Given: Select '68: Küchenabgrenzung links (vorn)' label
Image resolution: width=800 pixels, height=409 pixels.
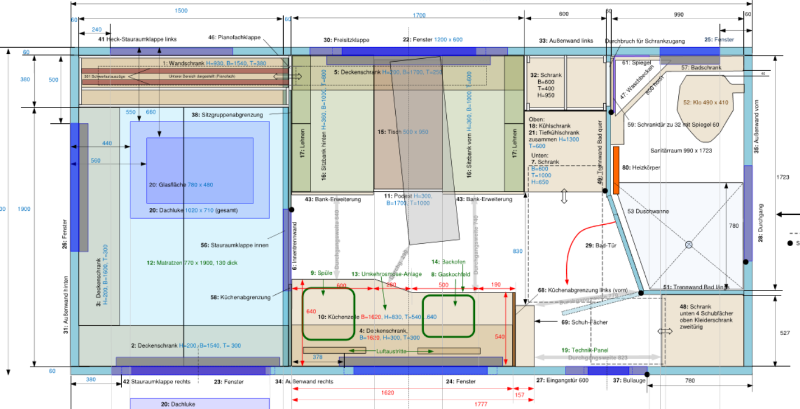Looking at the screenshot, I should (583, 290).
